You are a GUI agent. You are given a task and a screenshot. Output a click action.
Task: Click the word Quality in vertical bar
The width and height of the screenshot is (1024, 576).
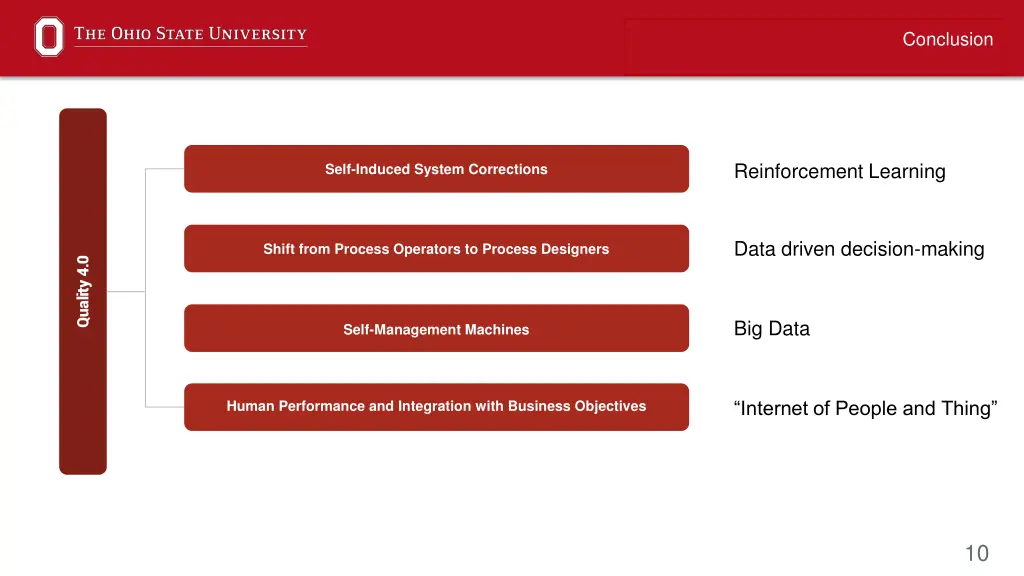click(x=83, y=304)
